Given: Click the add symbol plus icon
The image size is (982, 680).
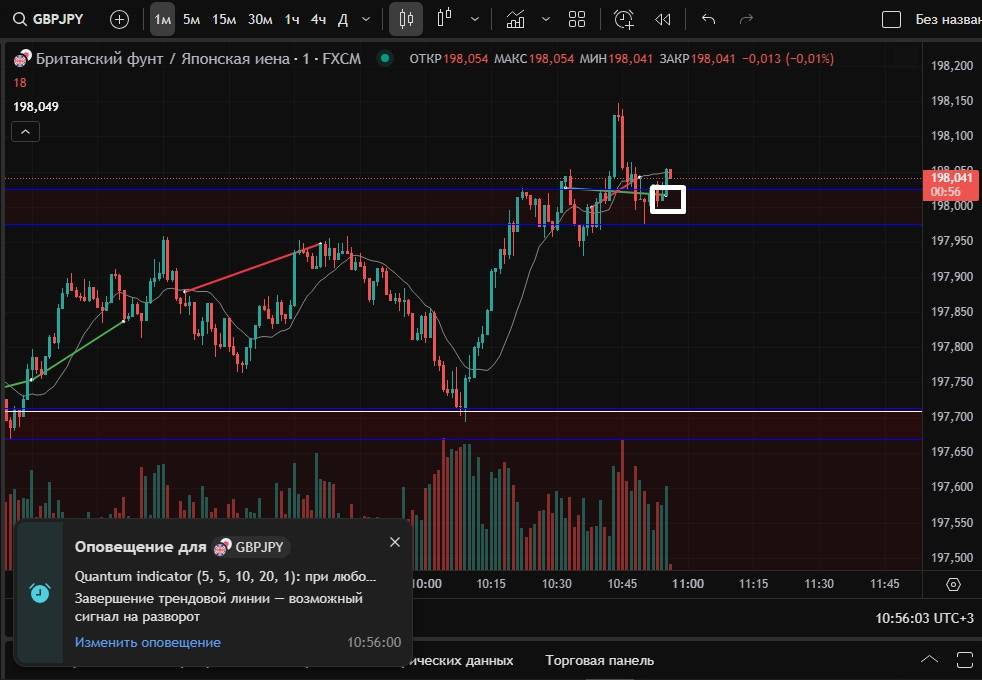Looking at the screenshot, I should tap(119, 19).
